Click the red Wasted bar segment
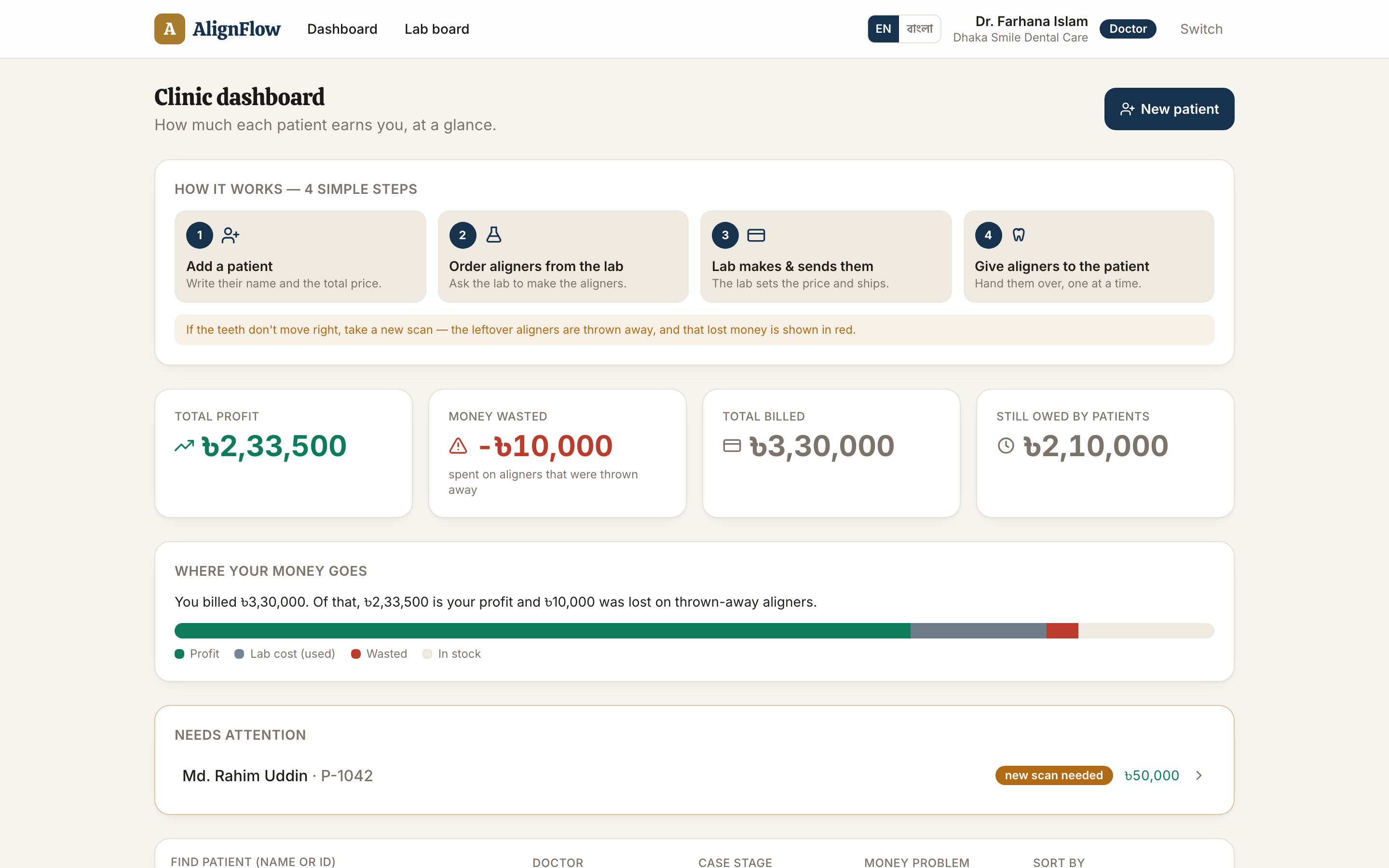The height and width of the screenshot is (868, 1389). point(1062,631)
